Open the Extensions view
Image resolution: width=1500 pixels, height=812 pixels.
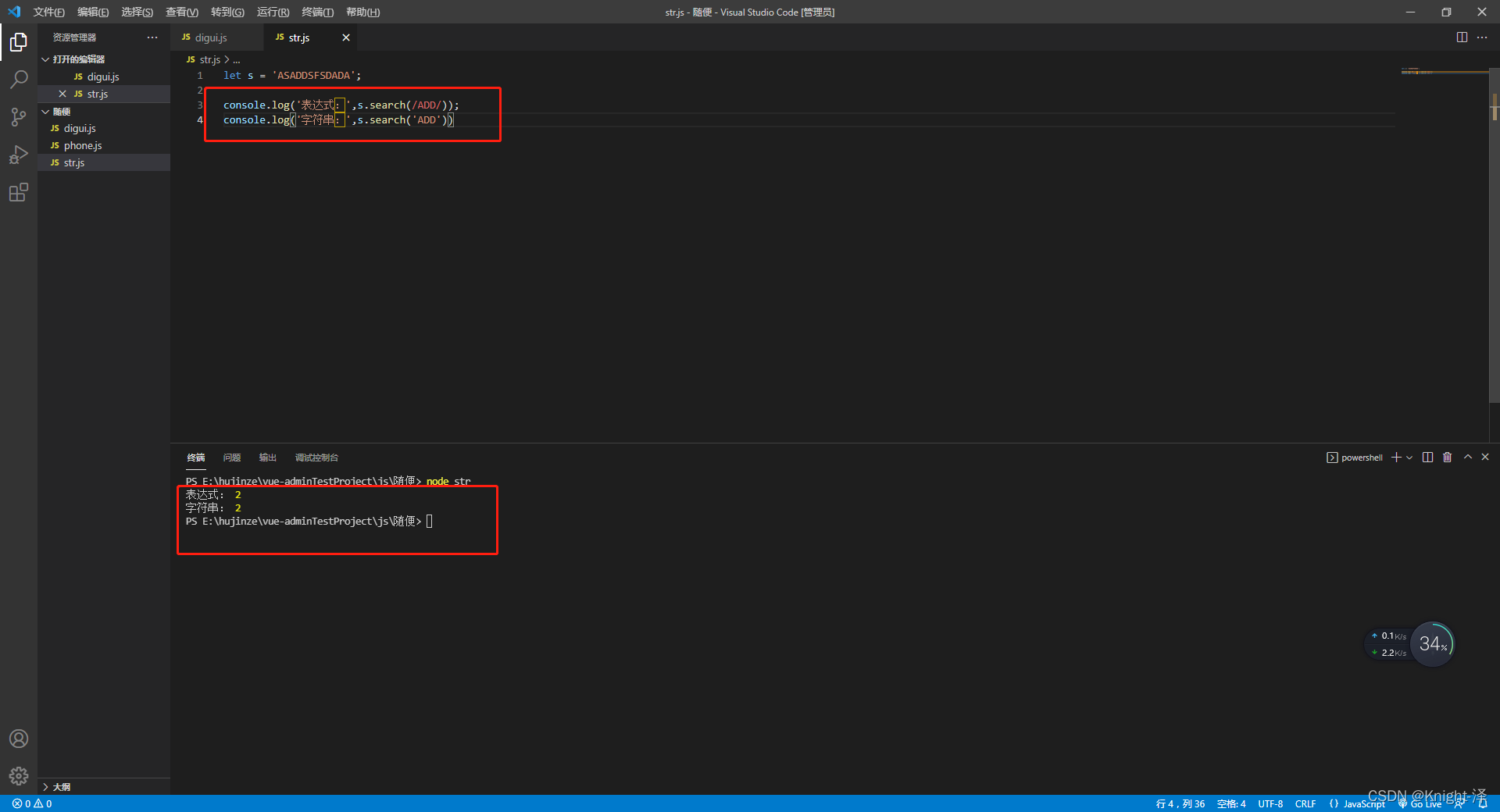tap(19, 192)
